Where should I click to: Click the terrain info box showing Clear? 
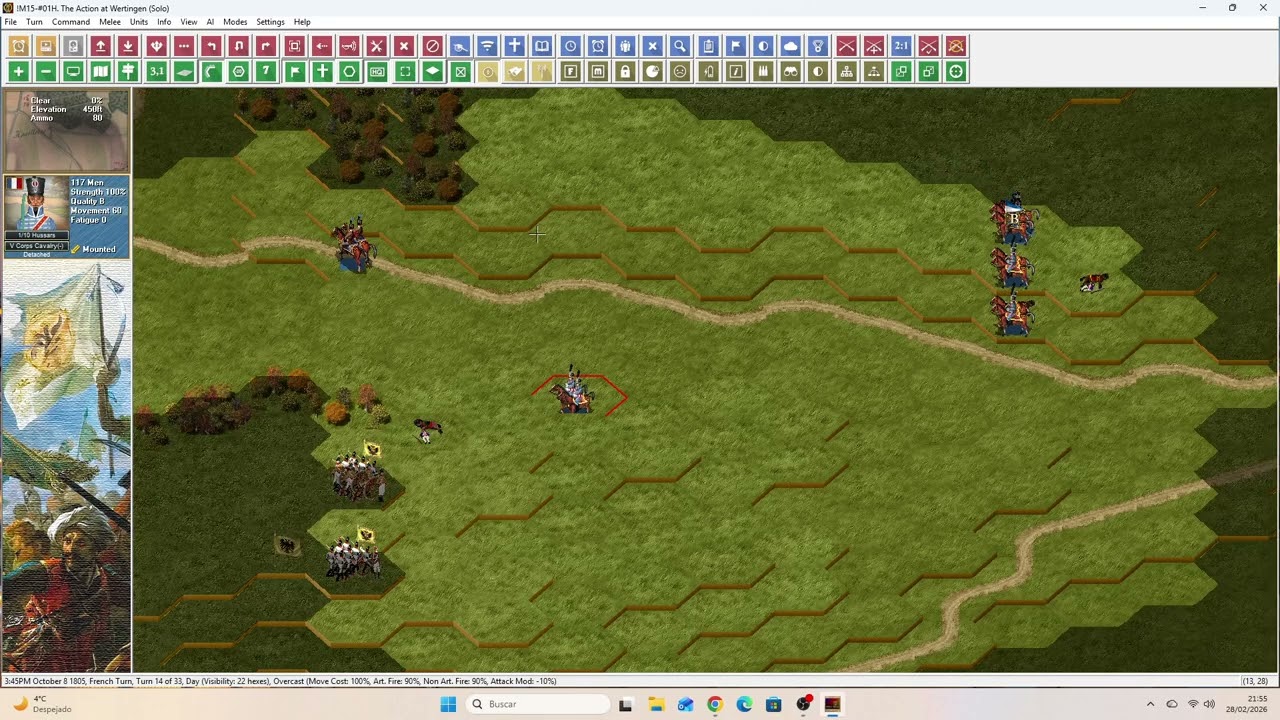pos(66,131)
